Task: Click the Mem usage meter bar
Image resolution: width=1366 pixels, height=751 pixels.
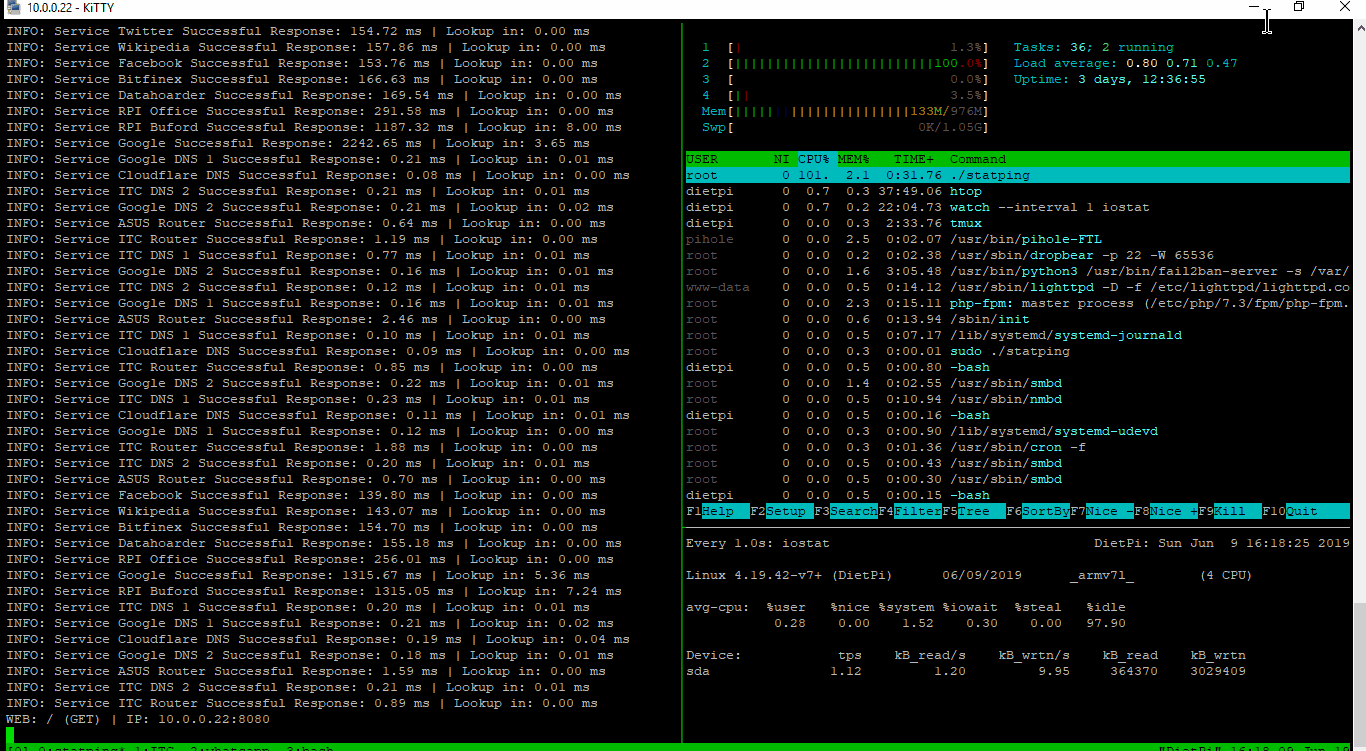Action: (x=845, y=111)
